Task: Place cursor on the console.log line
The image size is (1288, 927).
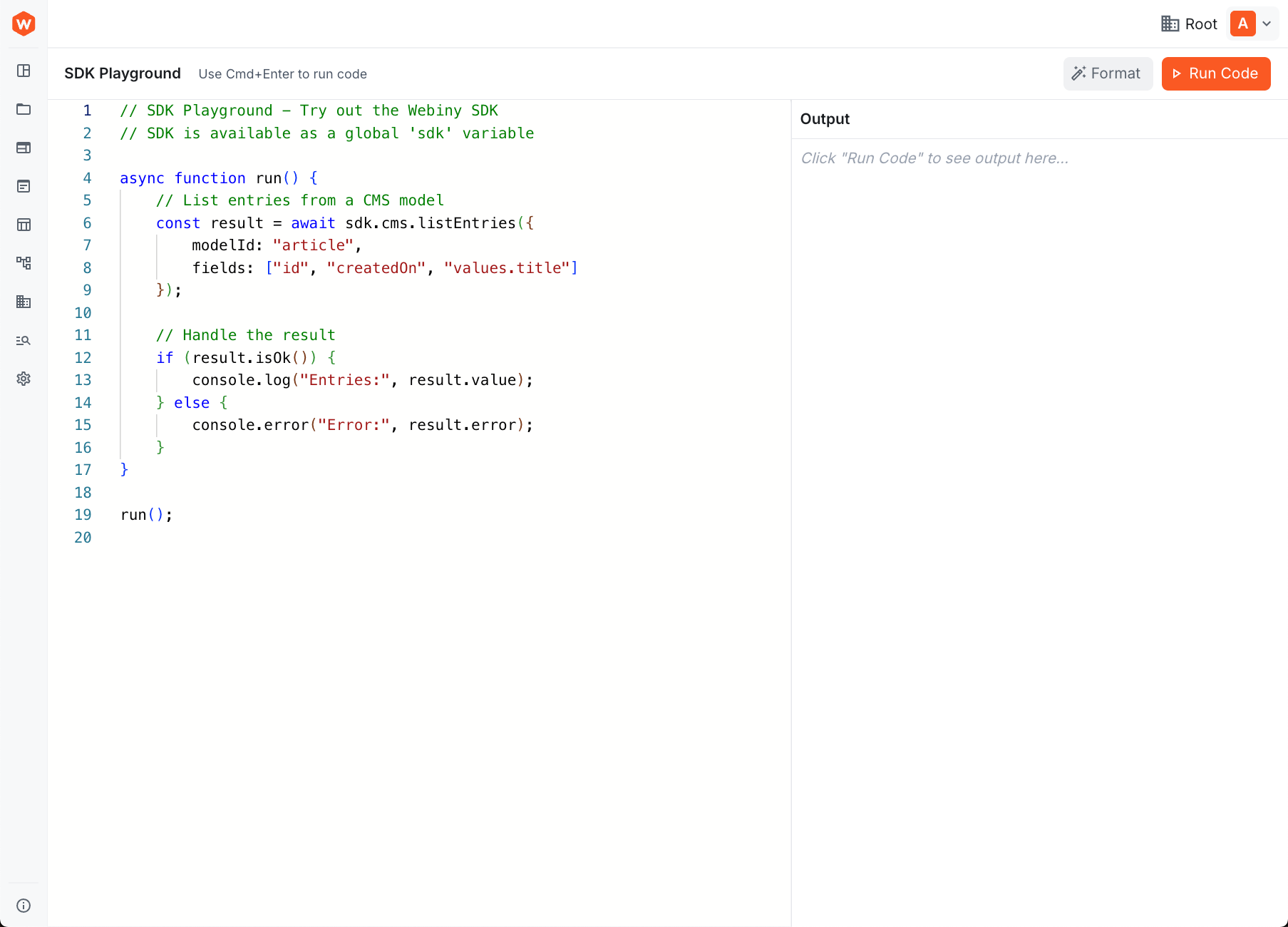Action: [x=362, y=380]
